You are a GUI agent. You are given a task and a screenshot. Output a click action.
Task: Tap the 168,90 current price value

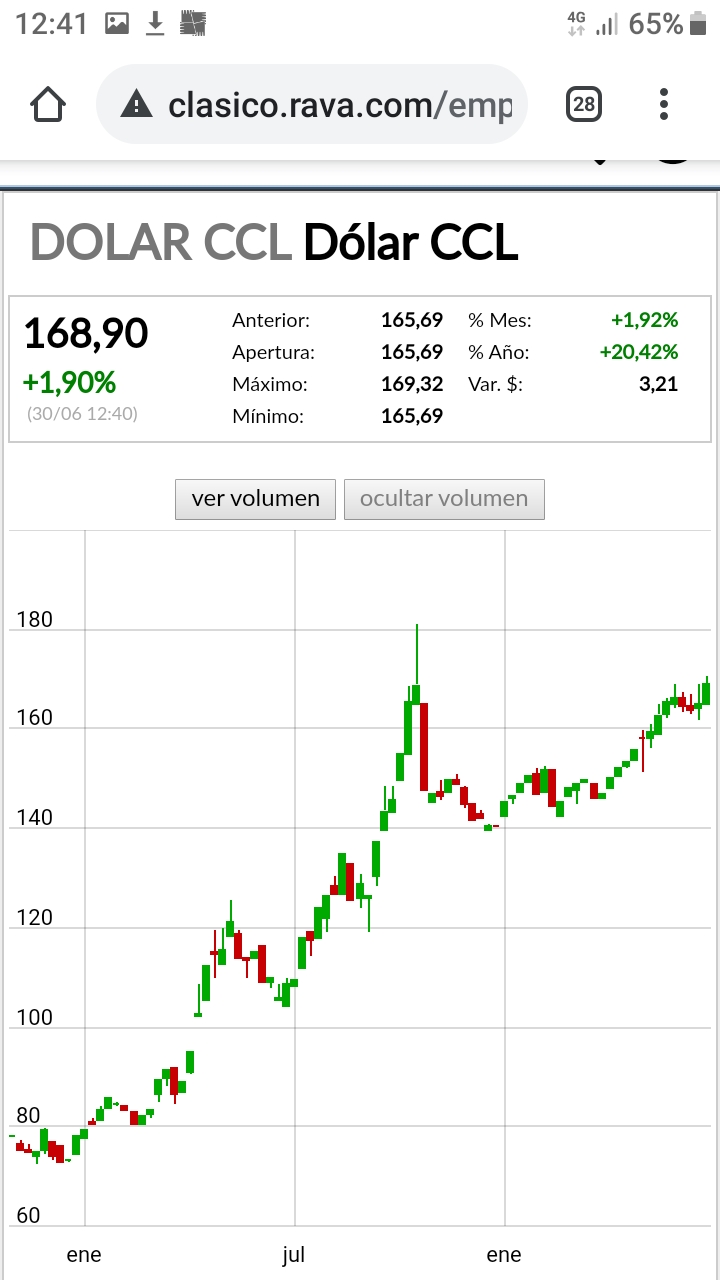point(85,334)
